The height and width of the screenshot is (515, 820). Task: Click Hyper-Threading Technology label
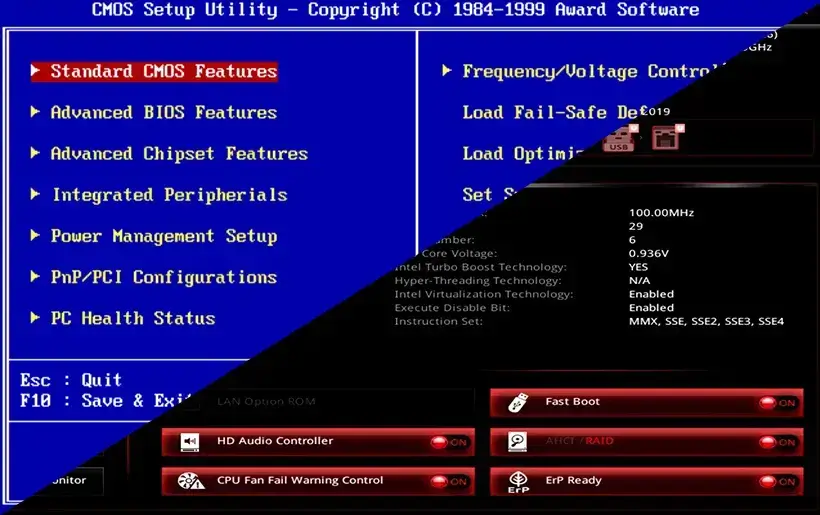pos(477,280)
